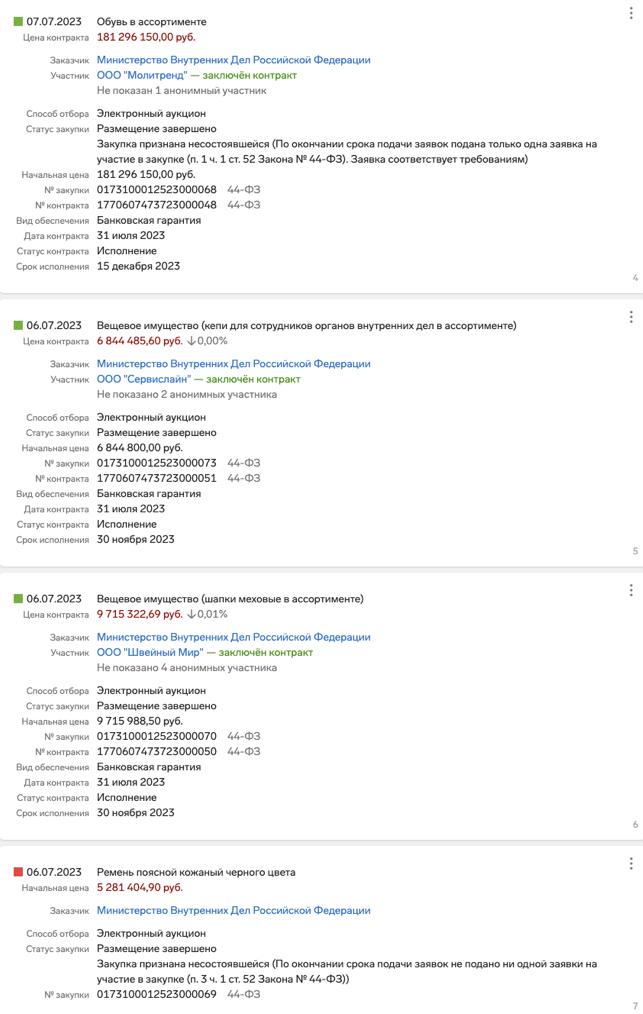Click the 44-ФЗ label beside purchase 0173100012523000069
Screen dimensions: 643x1014
[244, 995]
